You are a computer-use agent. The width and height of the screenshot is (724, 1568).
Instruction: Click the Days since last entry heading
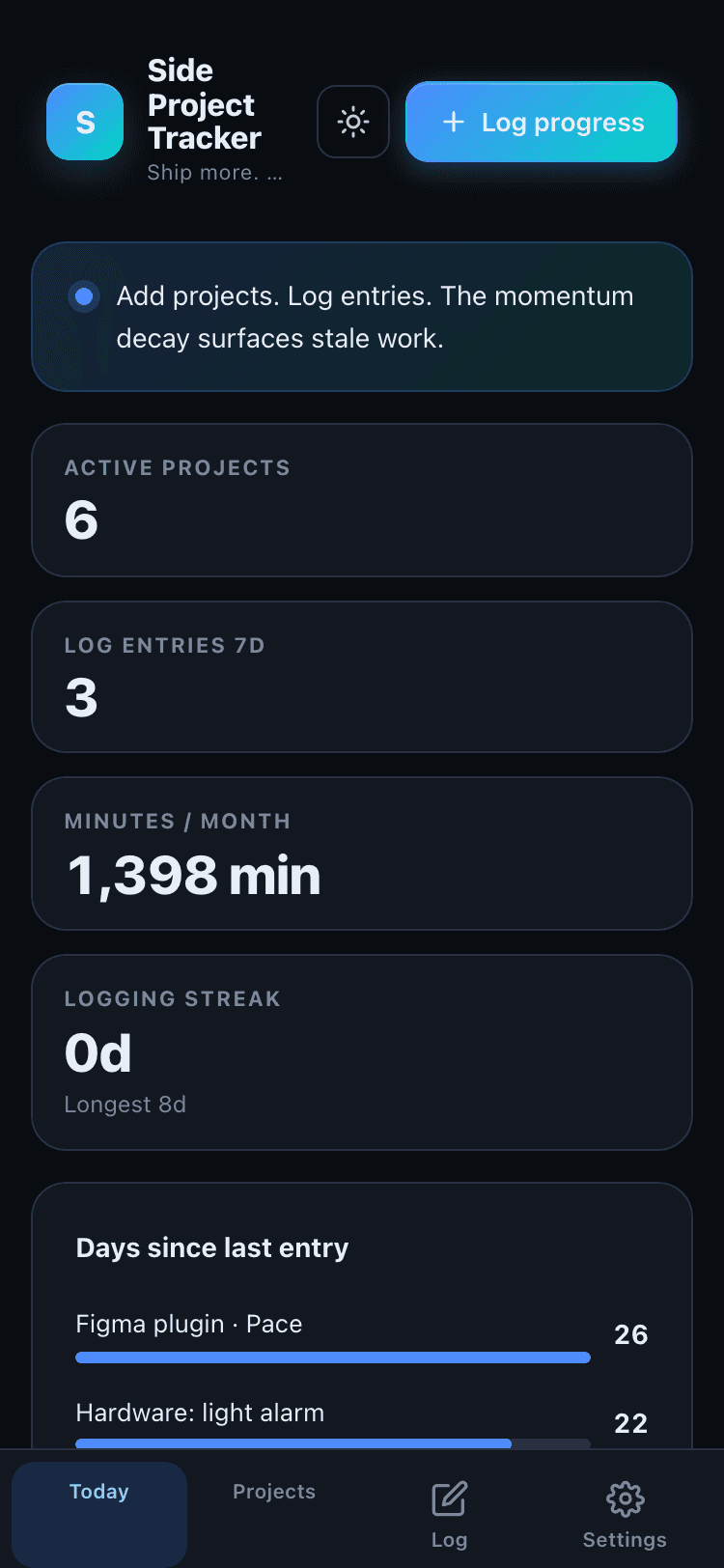212,1247
